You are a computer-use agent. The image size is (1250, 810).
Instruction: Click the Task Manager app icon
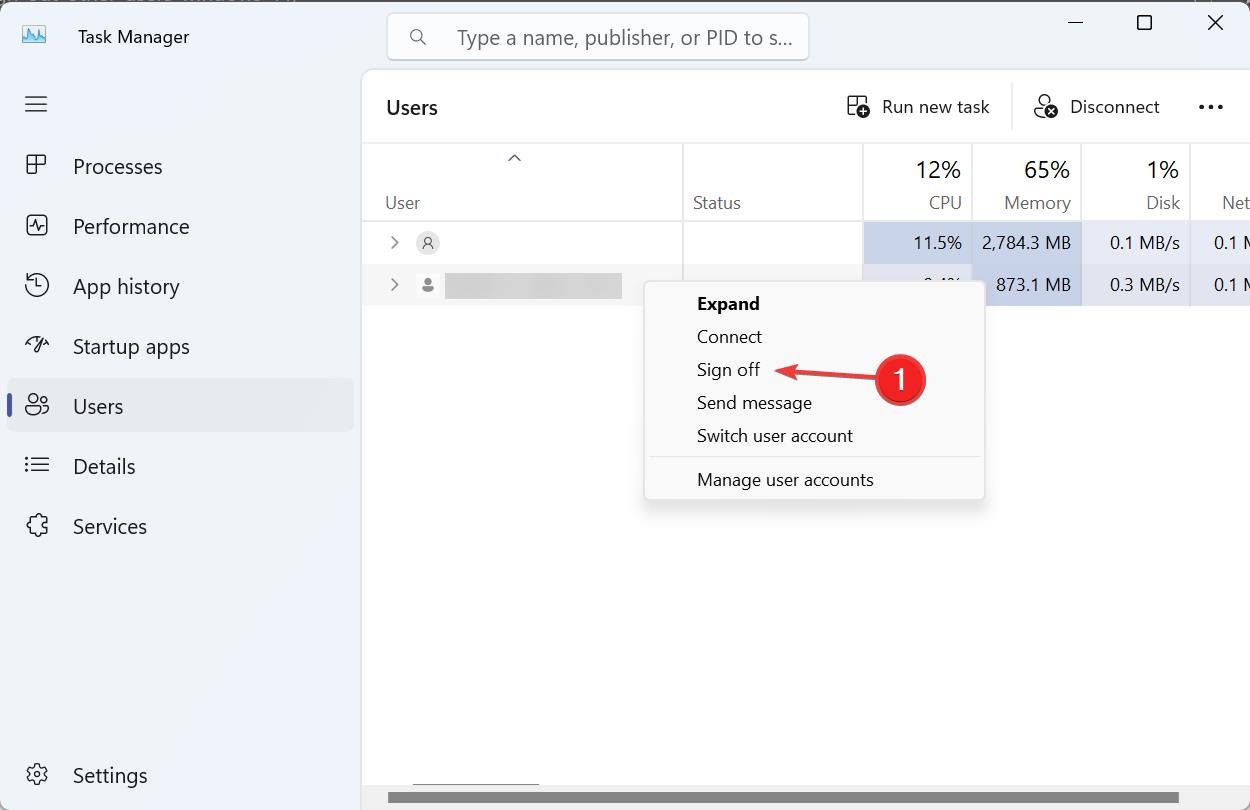click(x=34, y=35)
